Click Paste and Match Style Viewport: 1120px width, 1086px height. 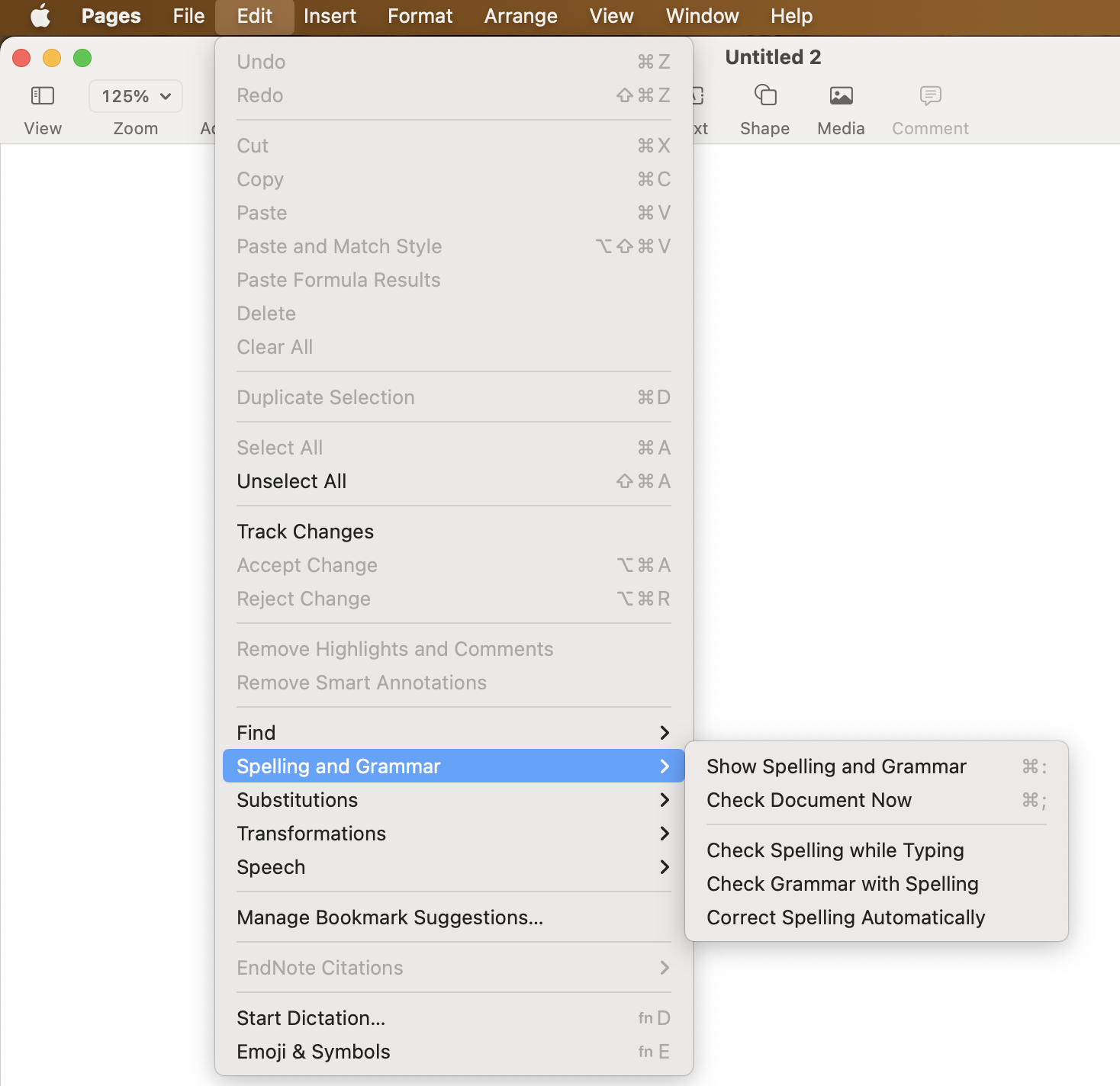(454, 246)
